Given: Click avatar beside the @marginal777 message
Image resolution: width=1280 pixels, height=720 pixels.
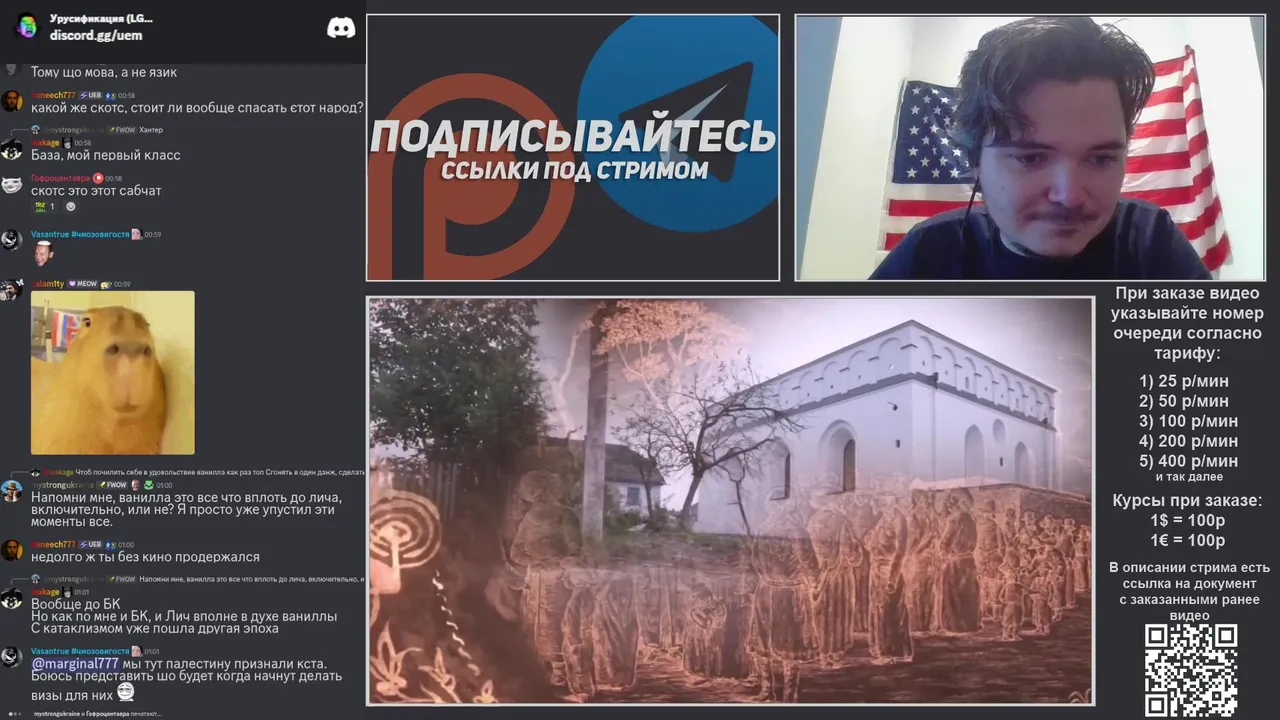Looking at the screenshot, I should pyautogui.click(x=12, y=657).
